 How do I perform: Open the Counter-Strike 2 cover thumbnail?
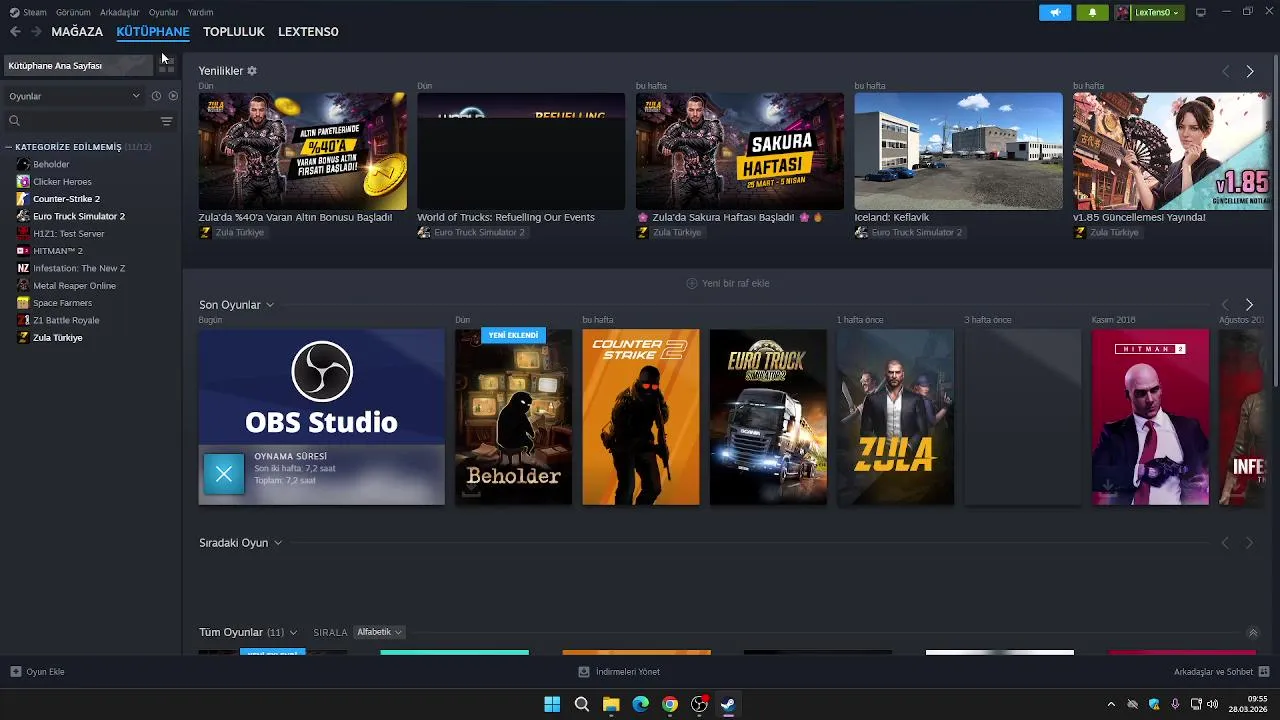[641, 417]
